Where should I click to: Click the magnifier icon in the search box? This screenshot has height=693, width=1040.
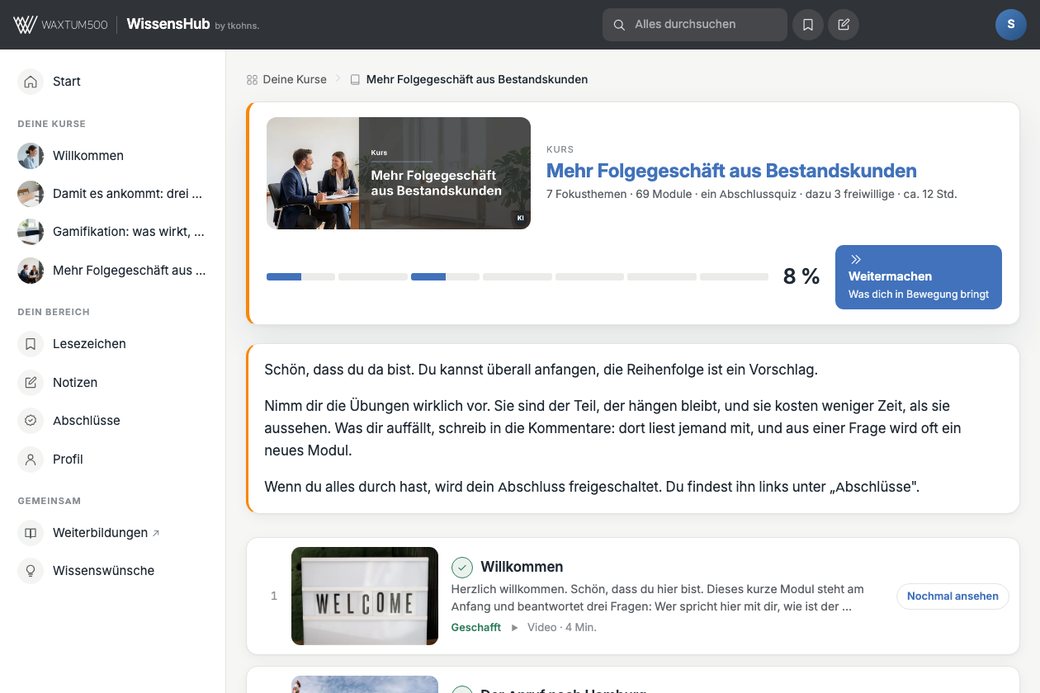coord(619,25)
